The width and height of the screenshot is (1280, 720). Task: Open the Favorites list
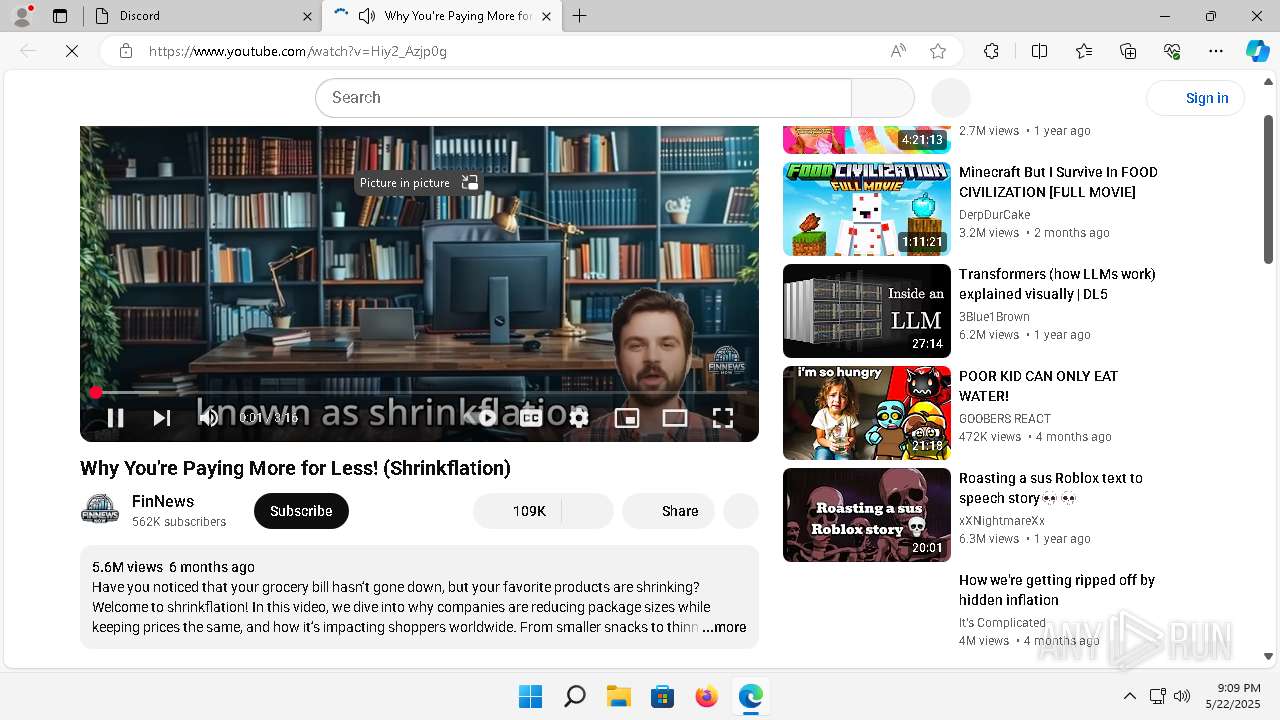[x=1084, y=51]
